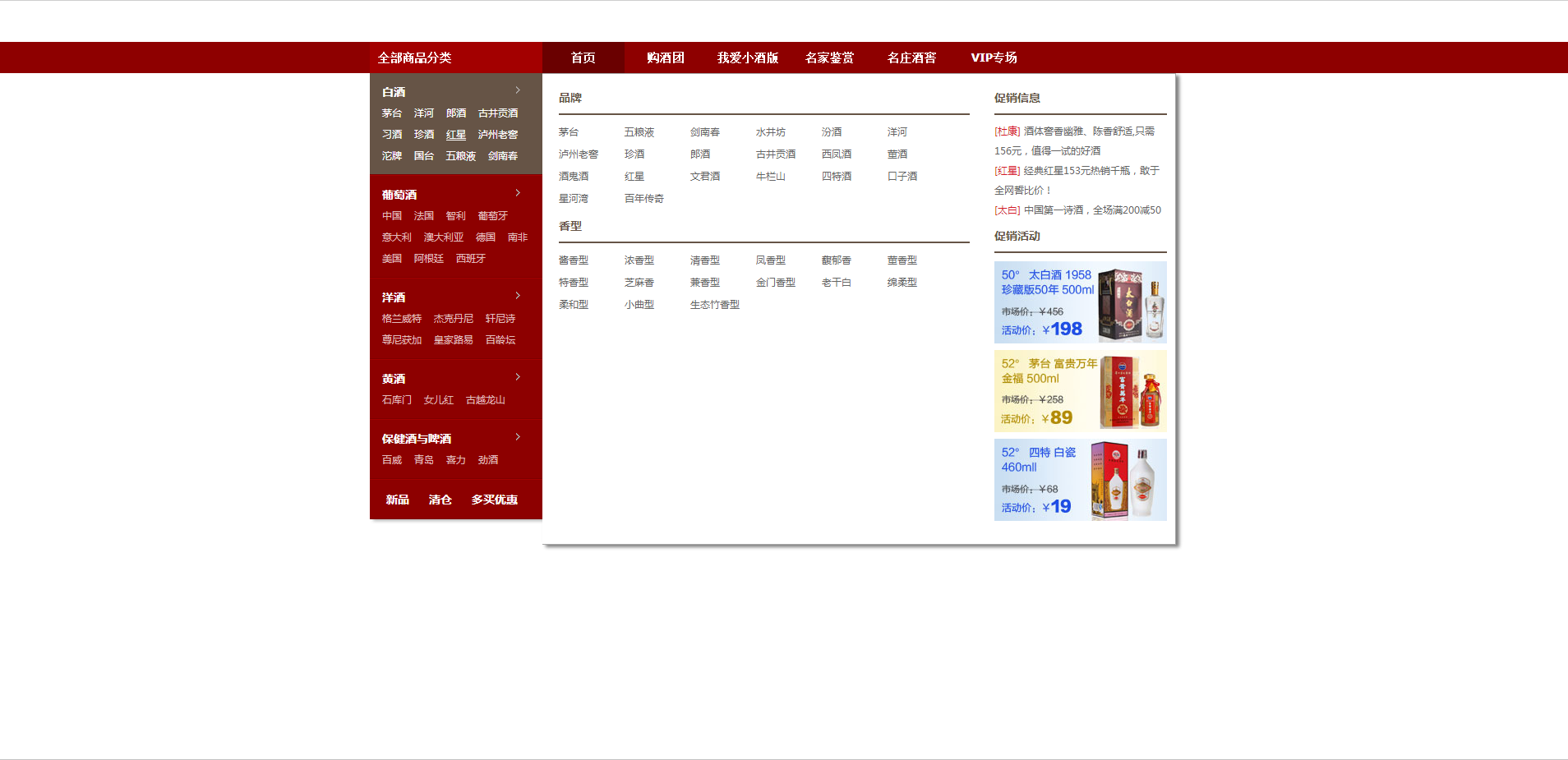
Task: Select the 牛栏山 brand
Action: tap(771, 177)
